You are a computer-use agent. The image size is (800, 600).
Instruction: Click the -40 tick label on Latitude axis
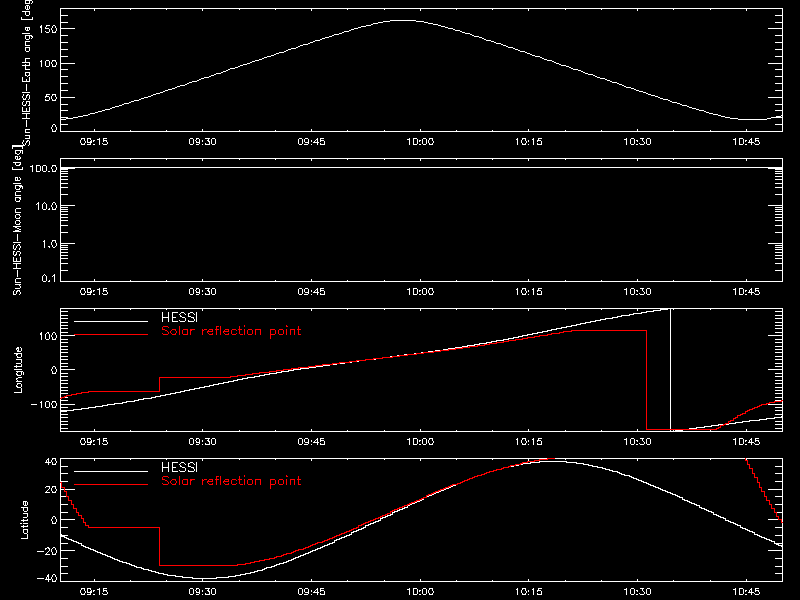pos(47,579)
